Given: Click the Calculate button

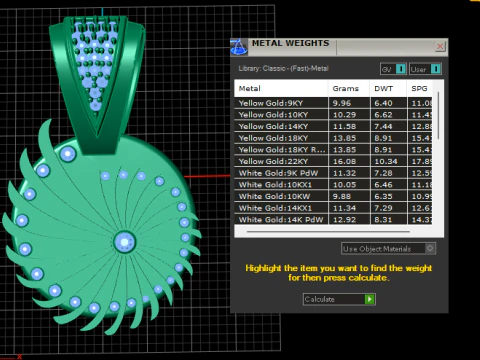Looking at the screenshot, I should [x=339, y=299].
